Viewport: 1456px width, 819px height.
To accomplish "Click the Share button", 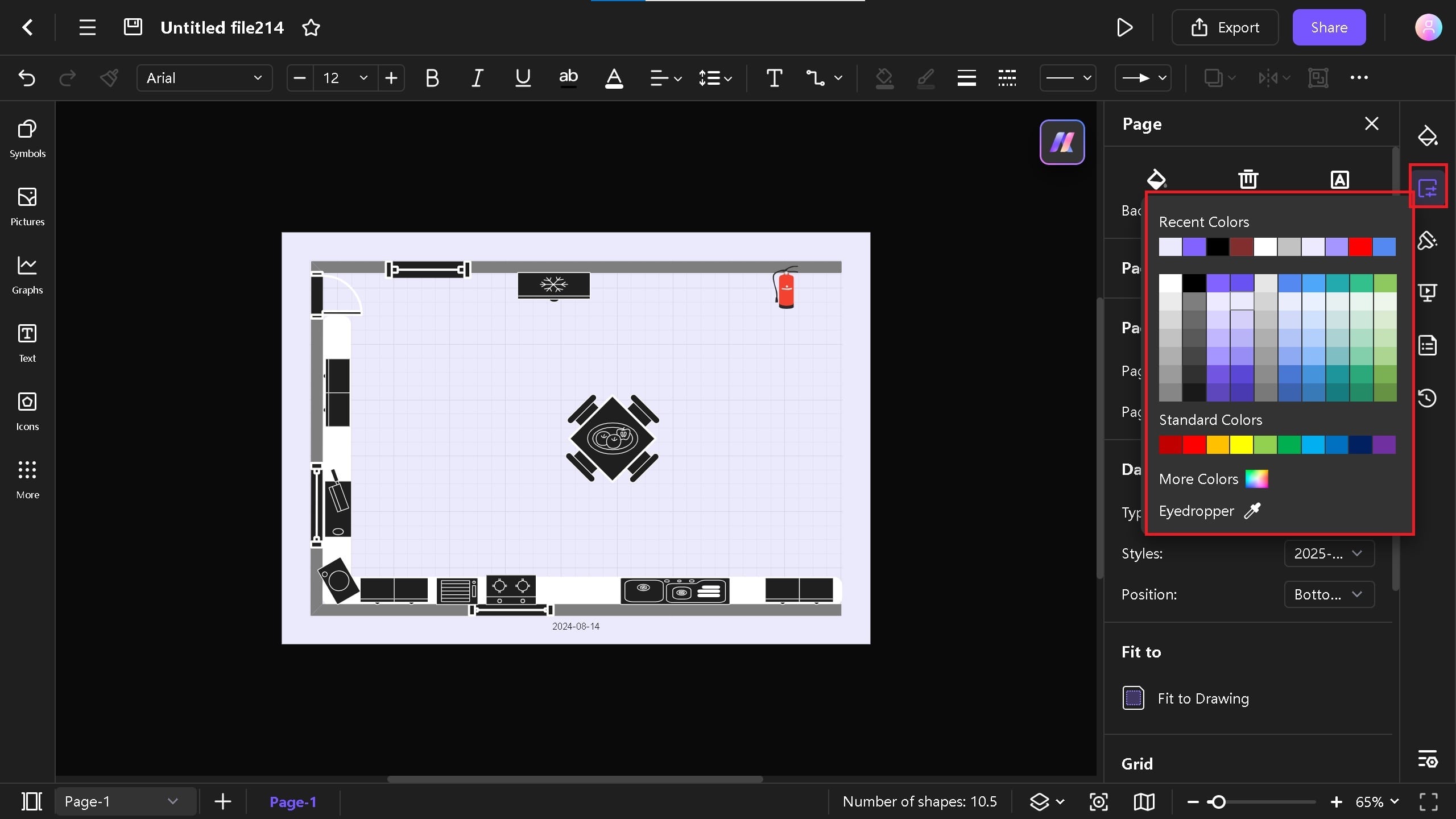I will (1329, 27).
